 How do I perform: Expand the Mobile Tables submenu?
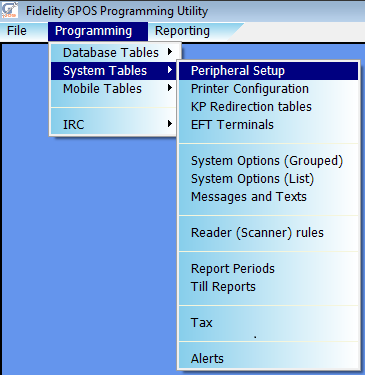(x=113, y=88)
